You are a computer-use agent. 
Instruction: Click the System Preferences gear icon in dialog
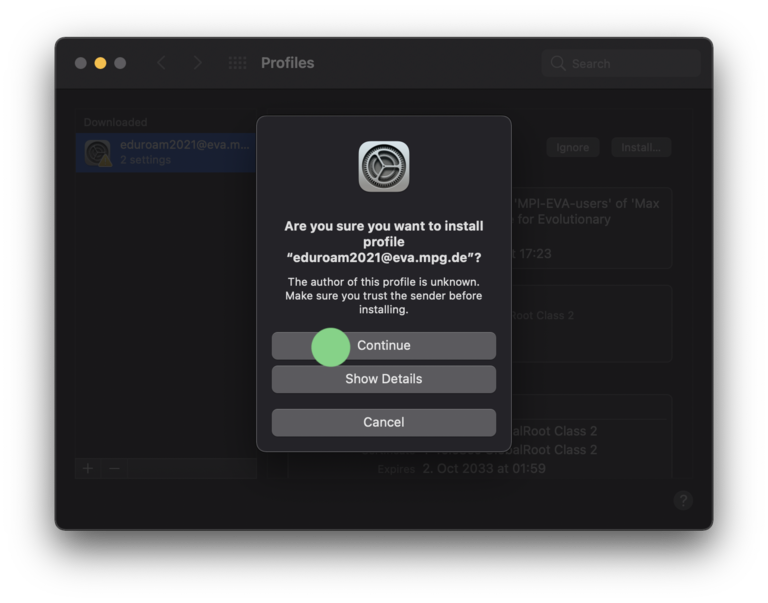click(x=384, y=167)
